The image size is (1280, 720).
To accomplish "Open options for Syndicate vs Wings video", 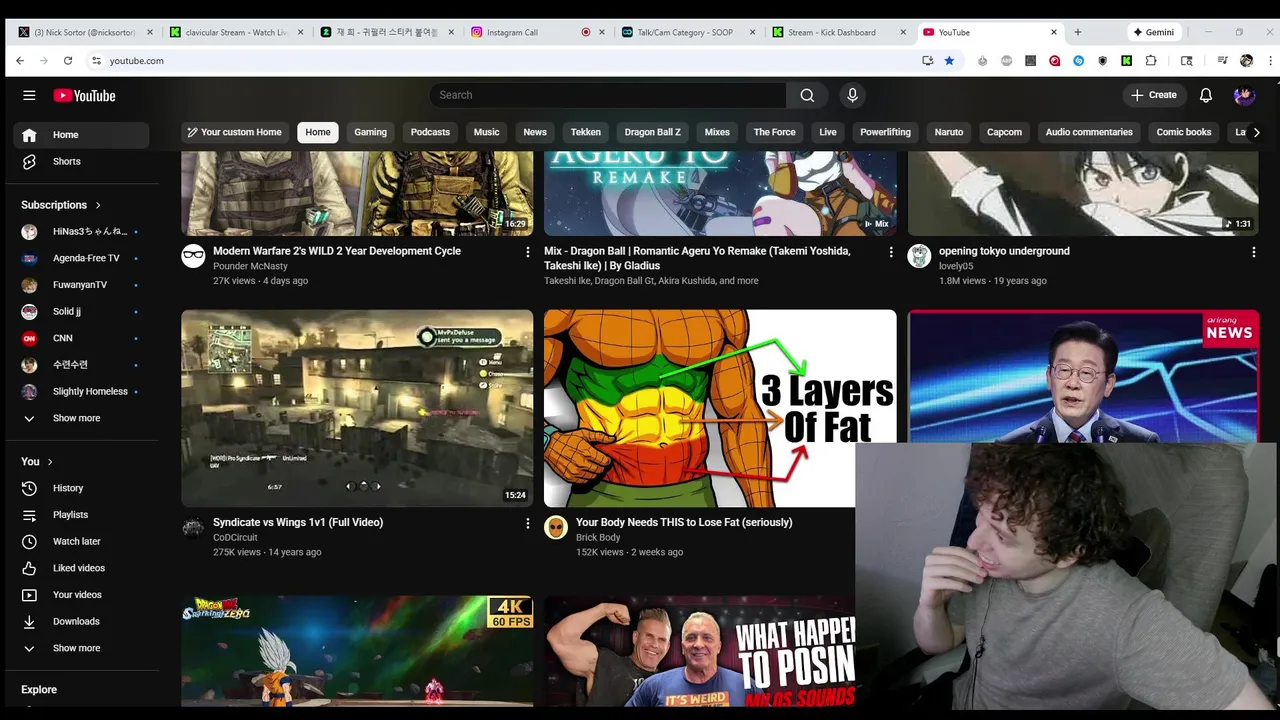I will pos(528,523).
